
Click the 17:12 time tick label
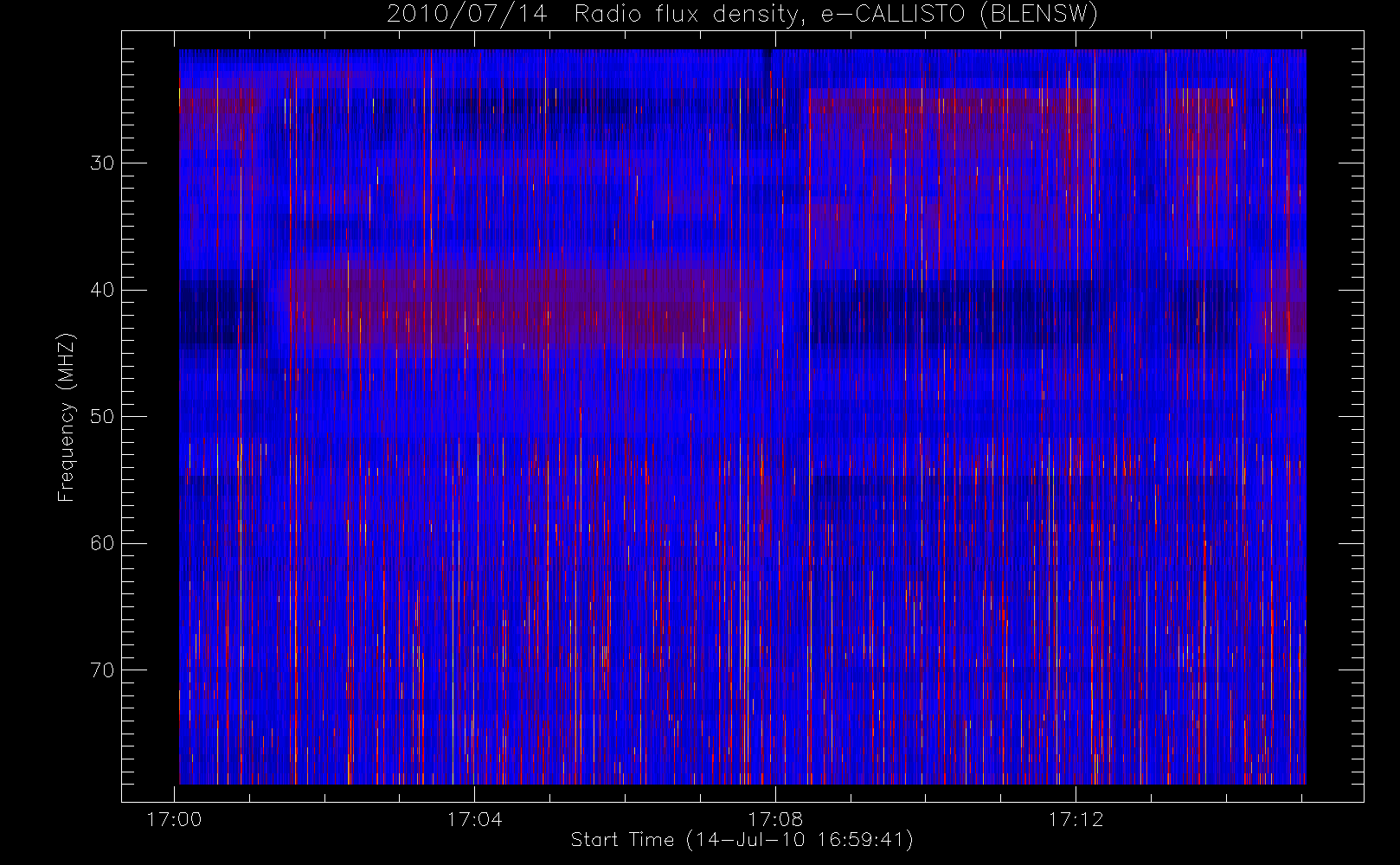tap(1076, 818)
